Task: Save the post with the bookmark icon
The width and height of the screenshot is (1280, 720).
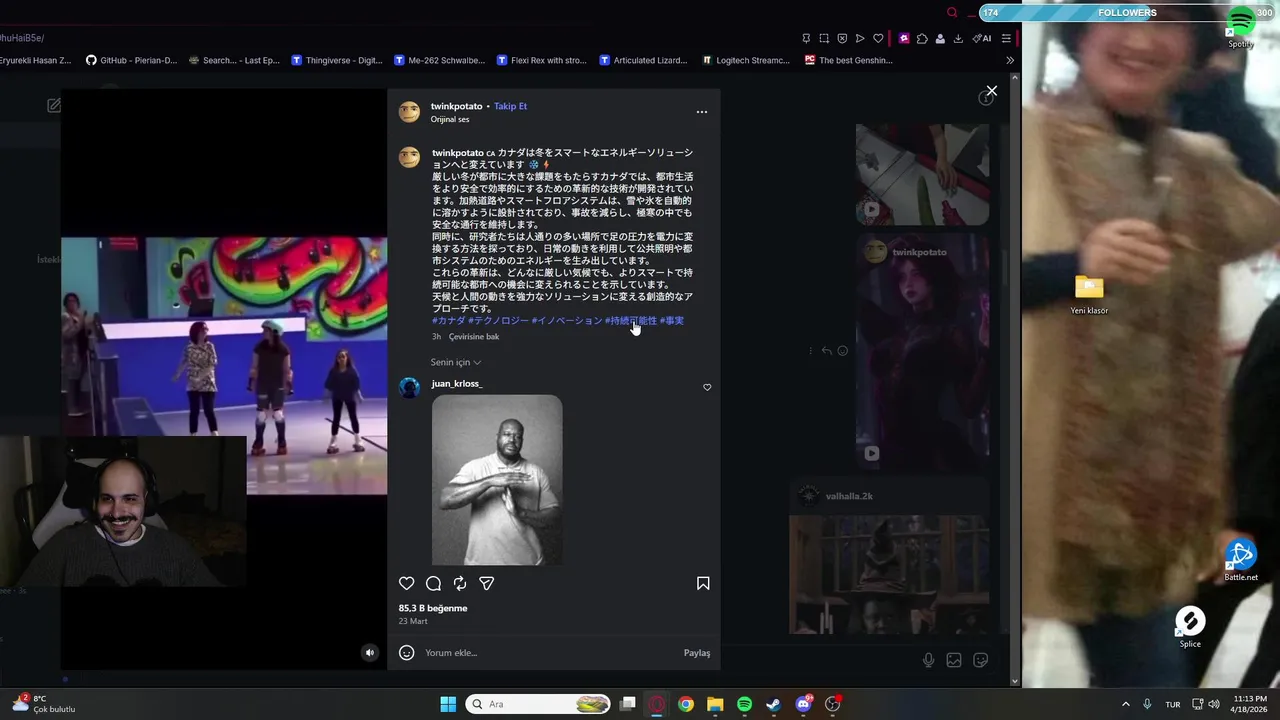Action: point(703,583)
